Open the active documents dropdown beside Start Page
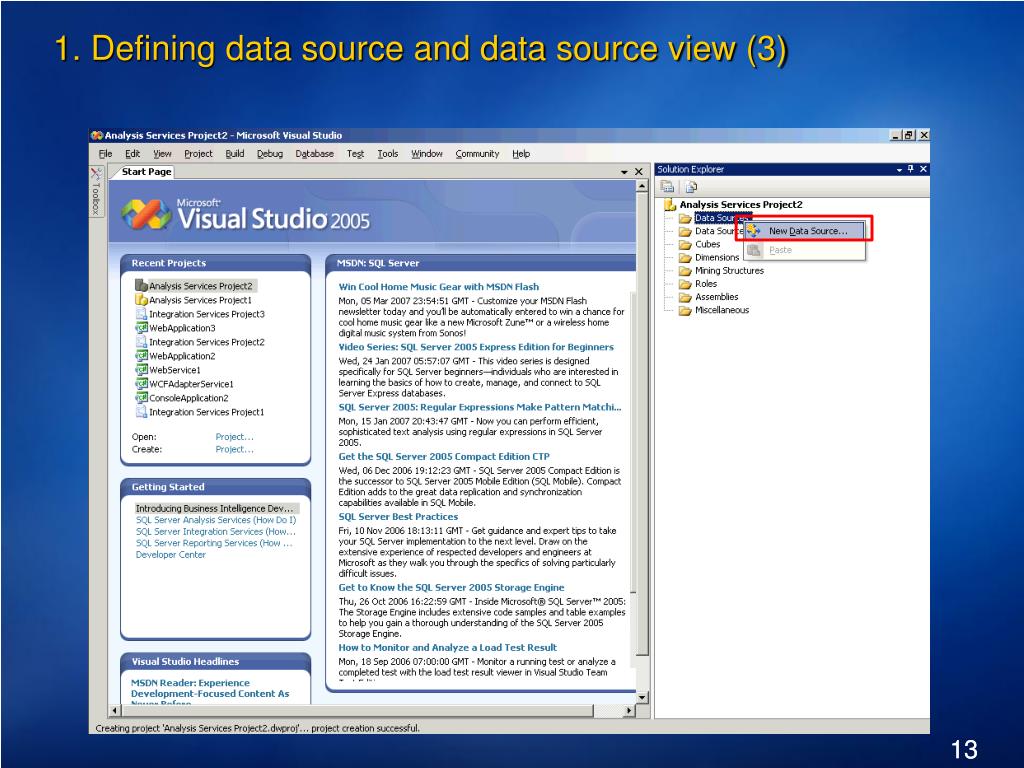1024x768 pixels. [624, 172]
